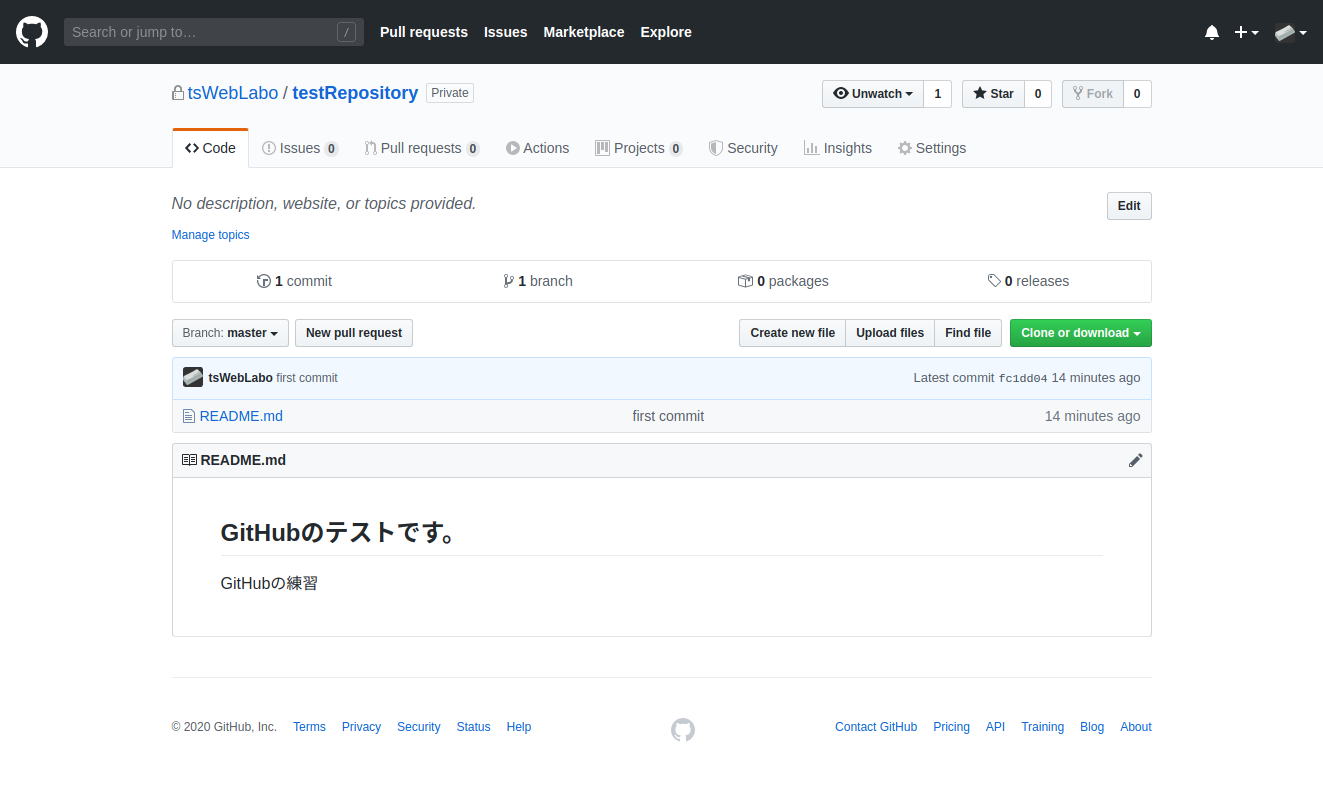
Task: Switch to the repository Pull requests tab
Action: click(422, 148)
